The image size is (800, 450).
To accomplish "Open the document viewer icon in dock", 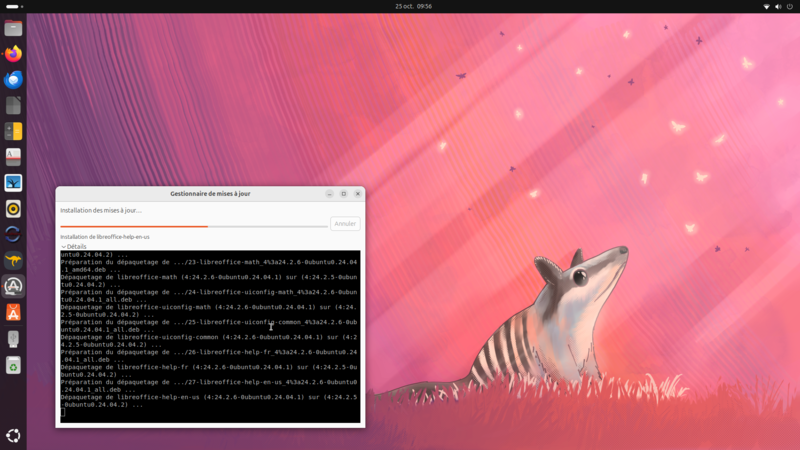I will click(x=13, y=157).
